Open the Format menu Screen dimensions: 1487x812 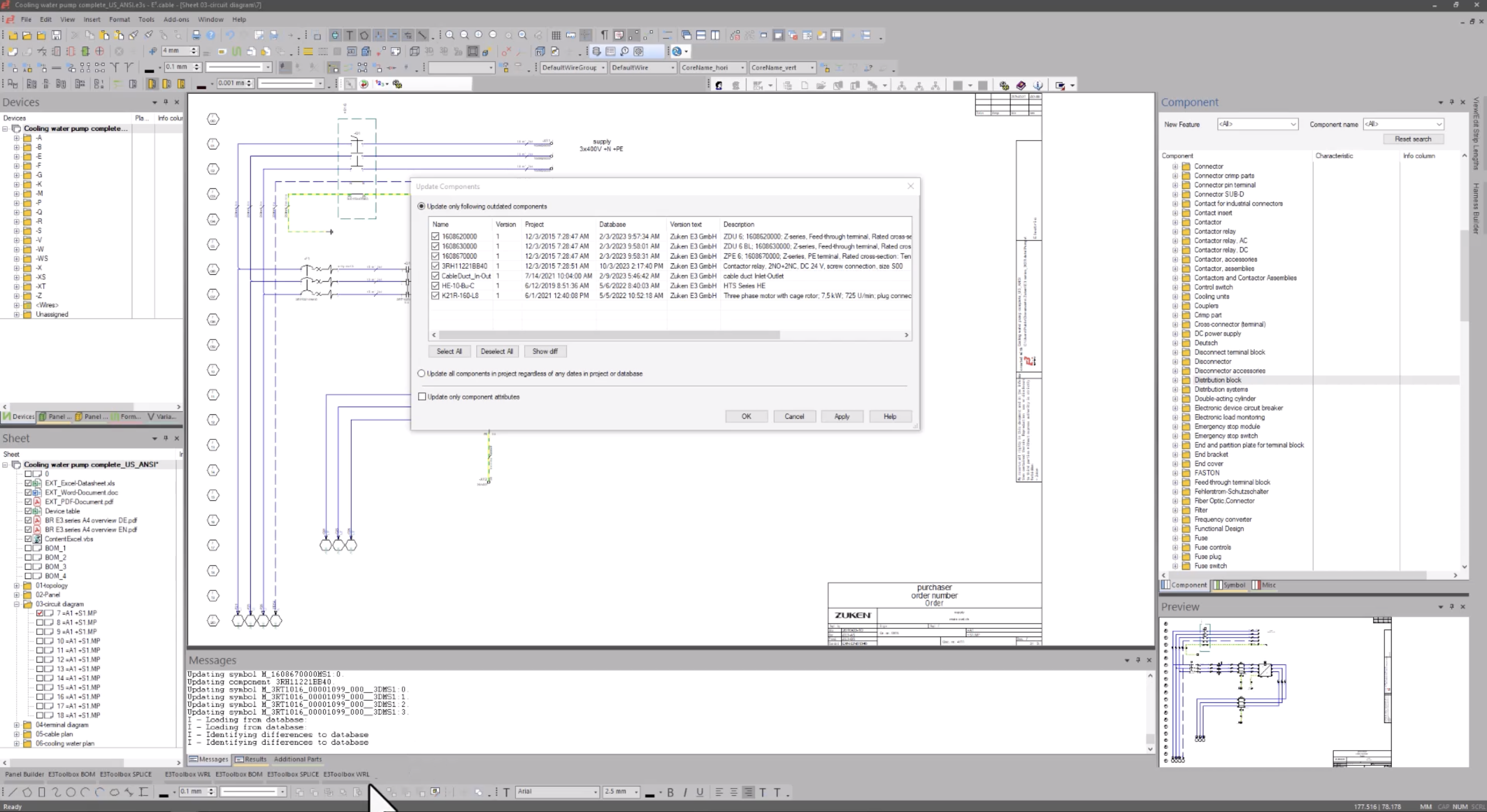pyautogui.click(x=119, y=19)
